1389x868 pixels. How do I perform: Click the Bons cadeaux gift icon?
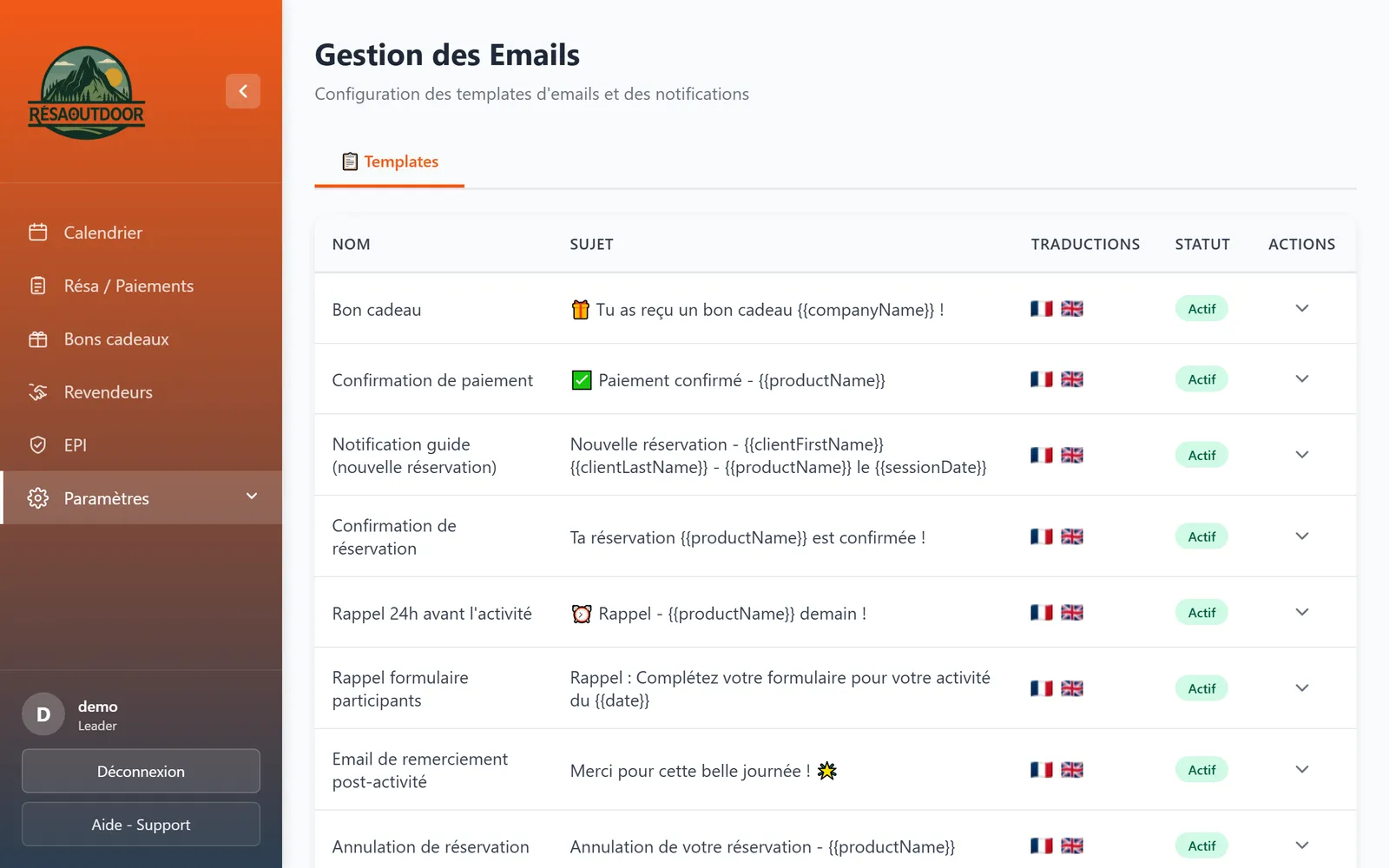point(37,339)
